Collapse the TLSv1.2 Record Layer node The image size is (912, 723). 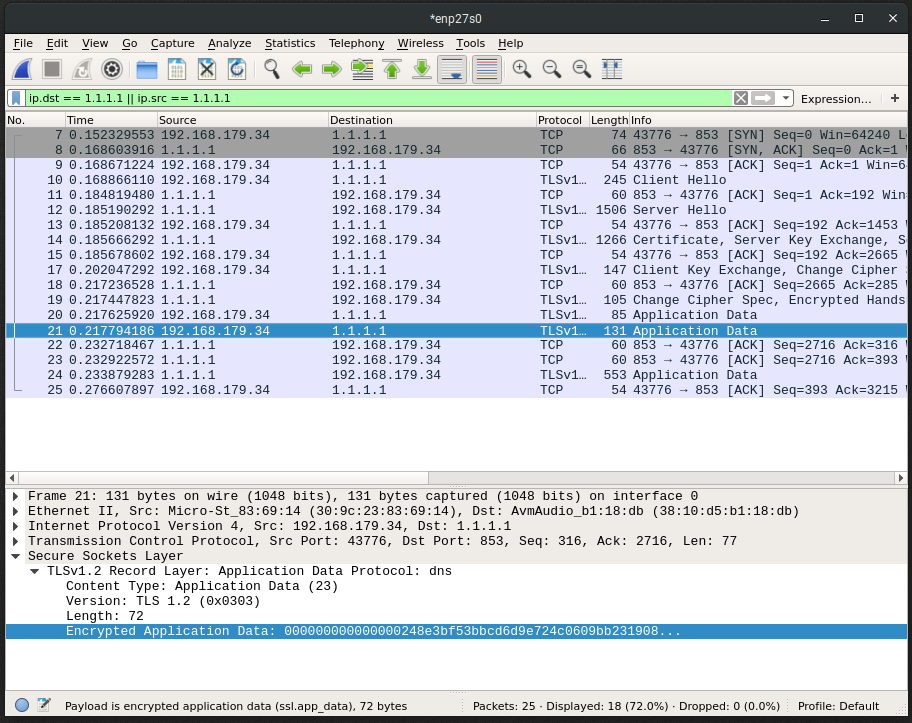point(35,571)
